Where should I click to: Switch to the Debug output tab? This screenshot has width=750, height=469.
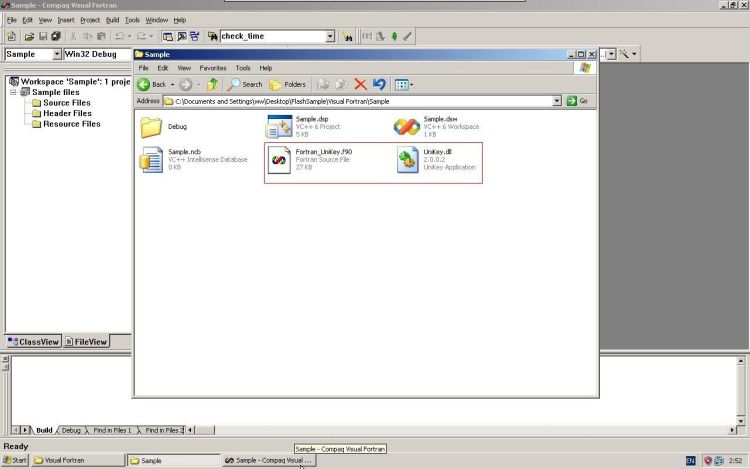(x=71, y=430)
